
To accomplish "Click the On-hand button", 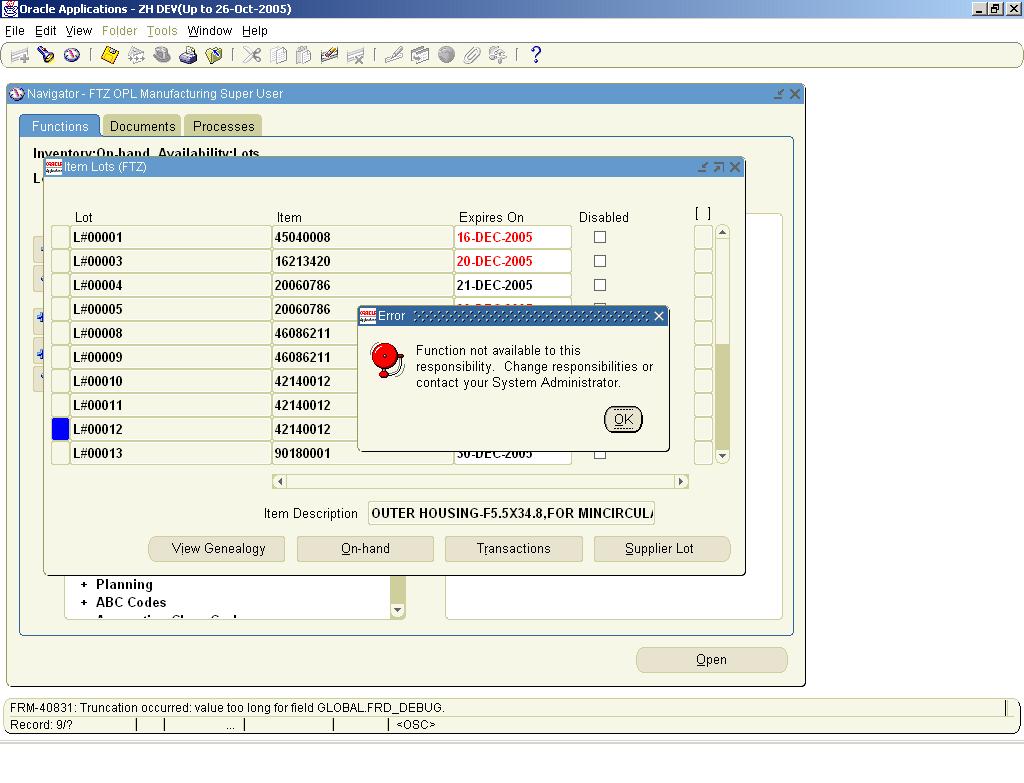I will pos(365,549).
